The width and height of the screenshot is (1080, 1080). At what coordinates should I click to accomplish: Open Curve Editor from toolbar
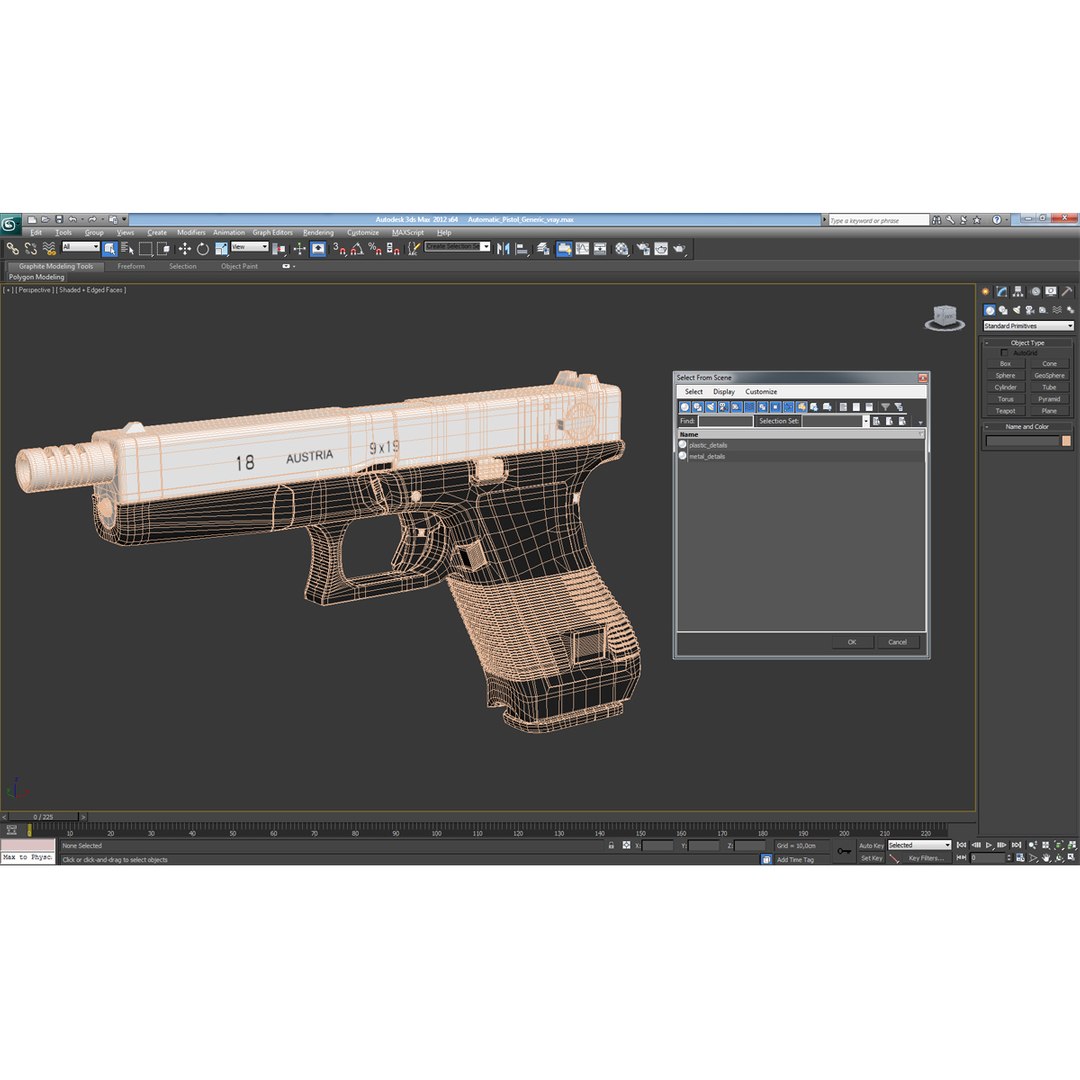pyautogui.click(x=583, y=249)
